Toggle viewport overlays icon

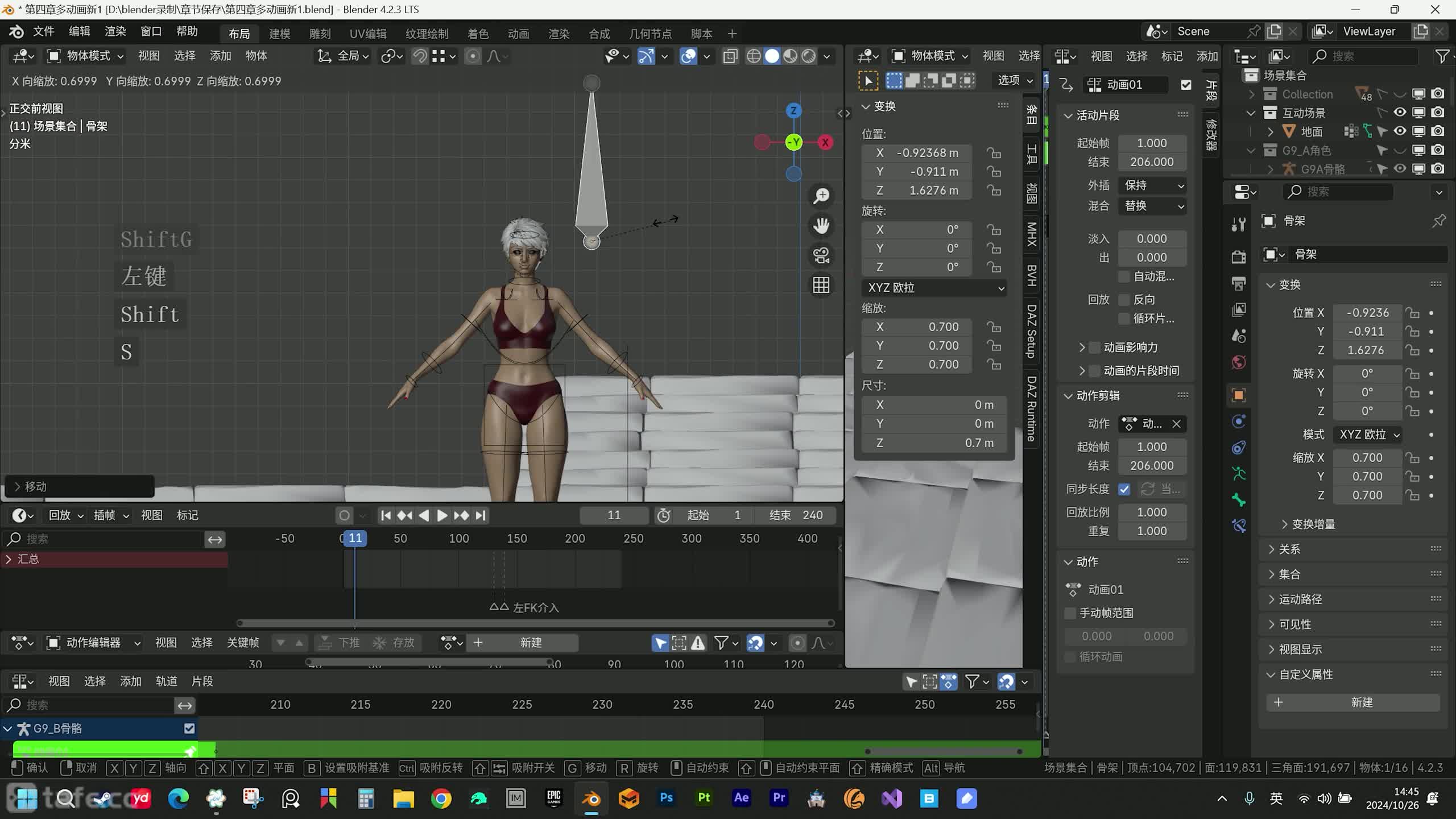coord(688,56)
